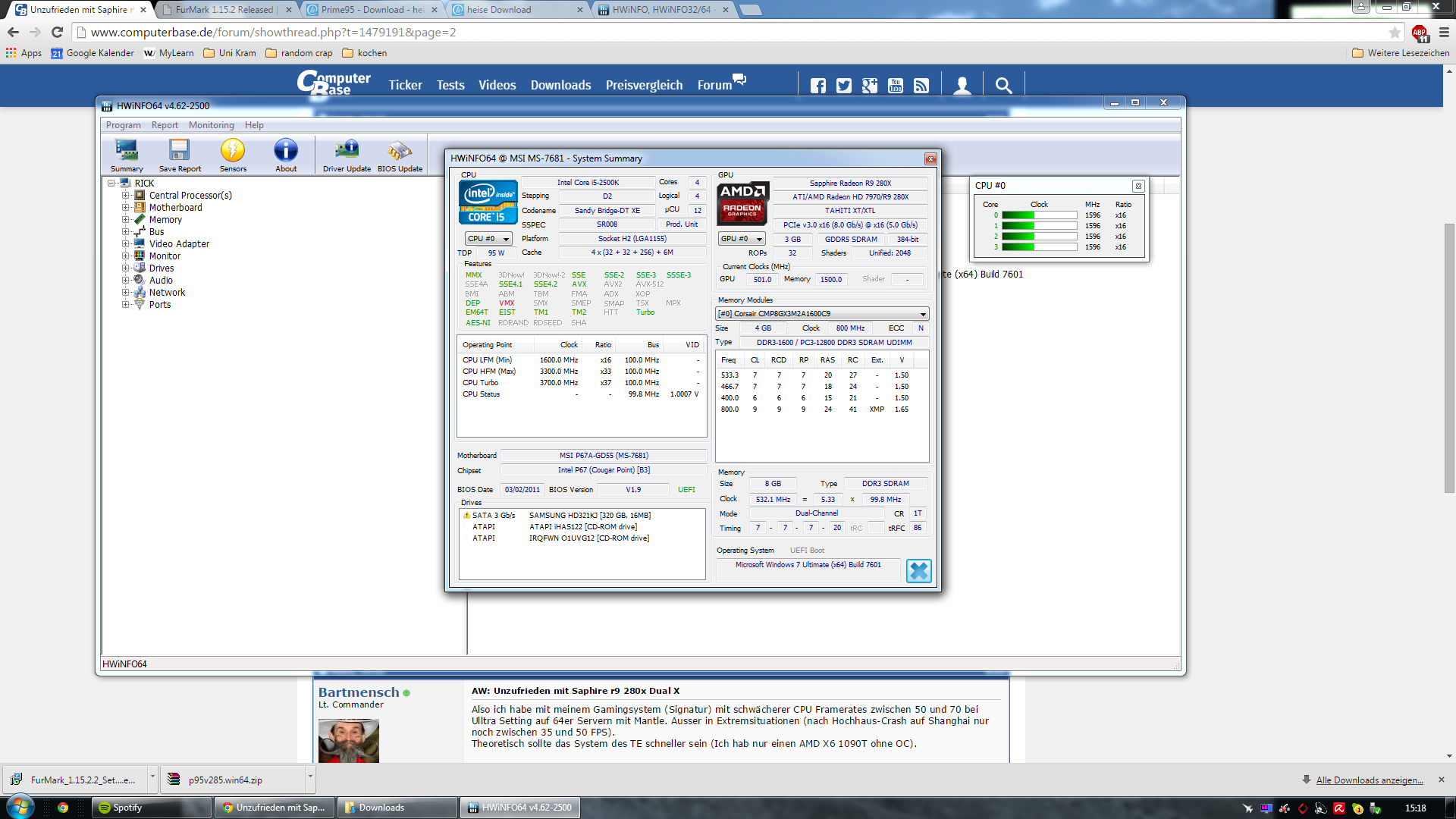This screenshot has height=819, width=1456.
Task: Select the Network tree item
Action: point(167,293)
